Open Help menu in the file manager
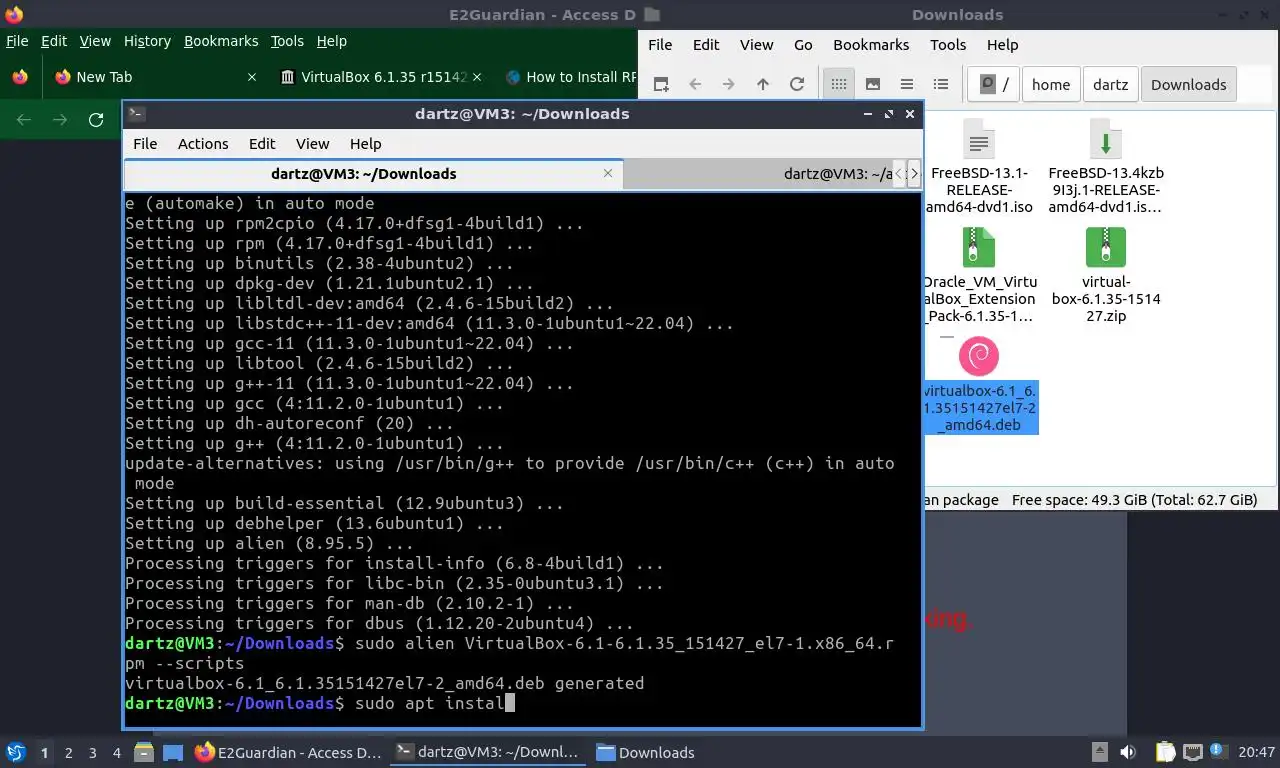Image resolution: width=1280 pixels, height=768 pixels. [1002, 45]
